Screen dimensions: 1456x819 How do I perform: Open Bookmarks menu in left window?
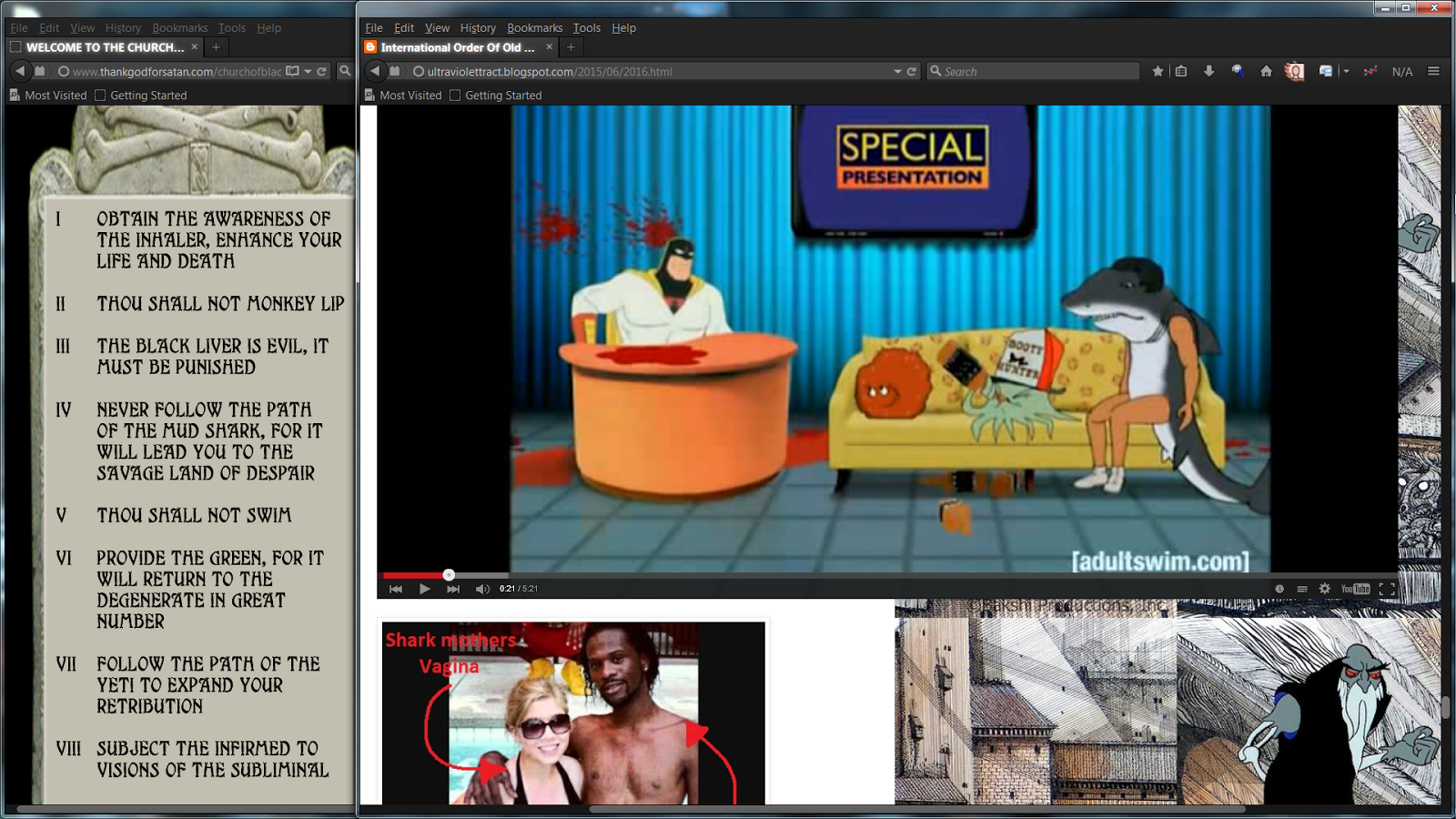180,28
